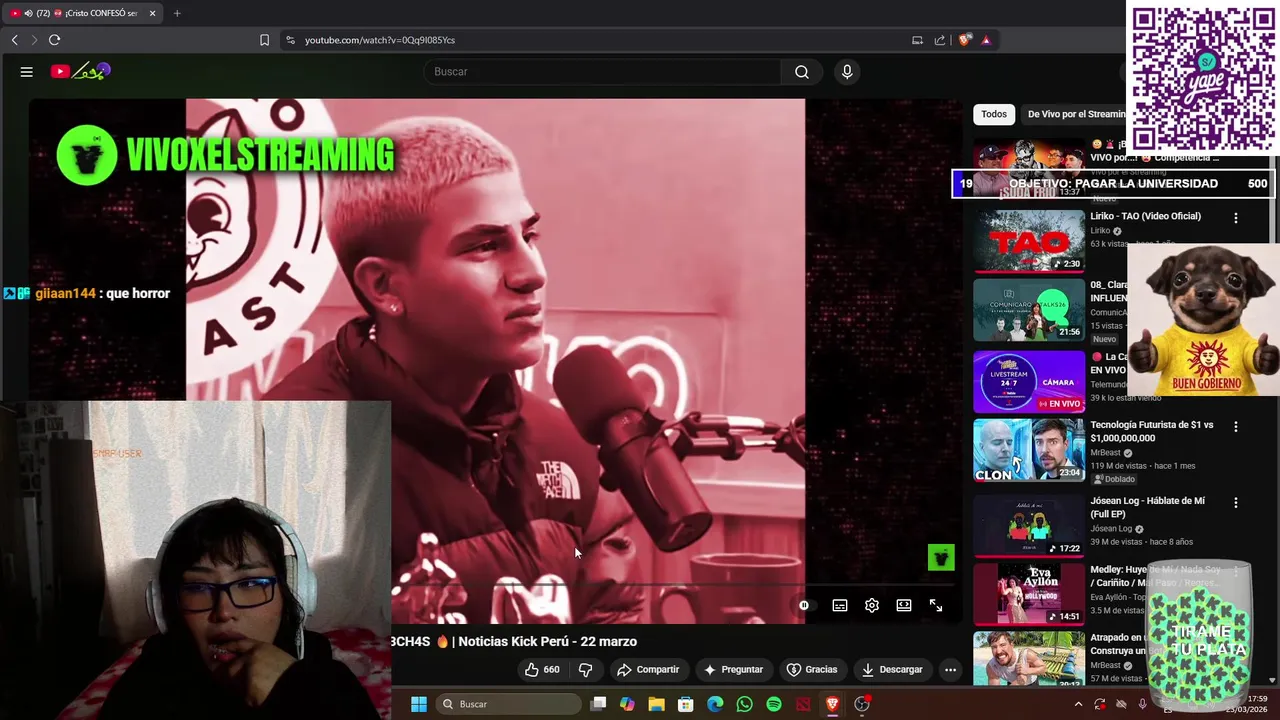Start voice search with microphone icon

click(847, 72)
